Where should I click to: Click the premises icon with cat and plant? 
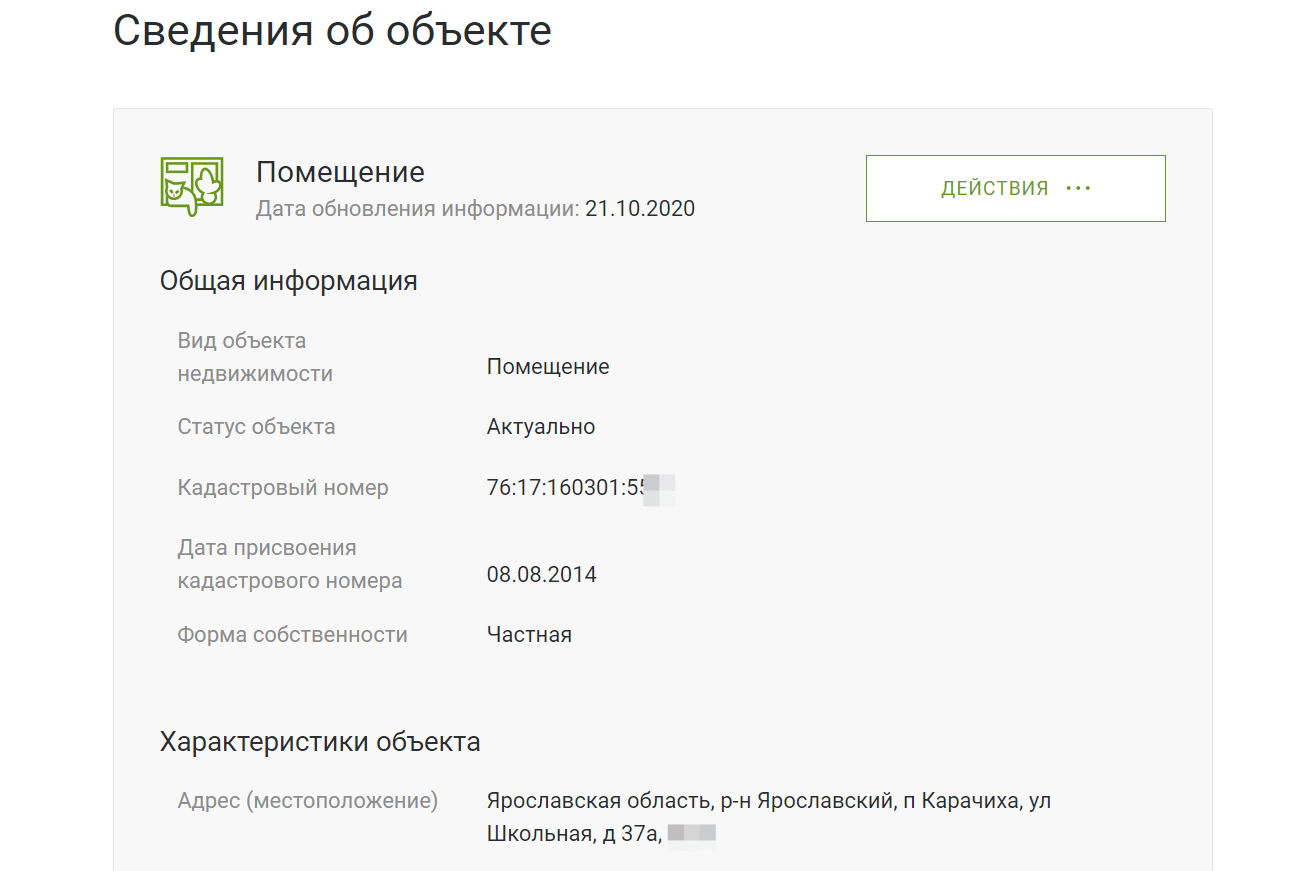point(191,187)
